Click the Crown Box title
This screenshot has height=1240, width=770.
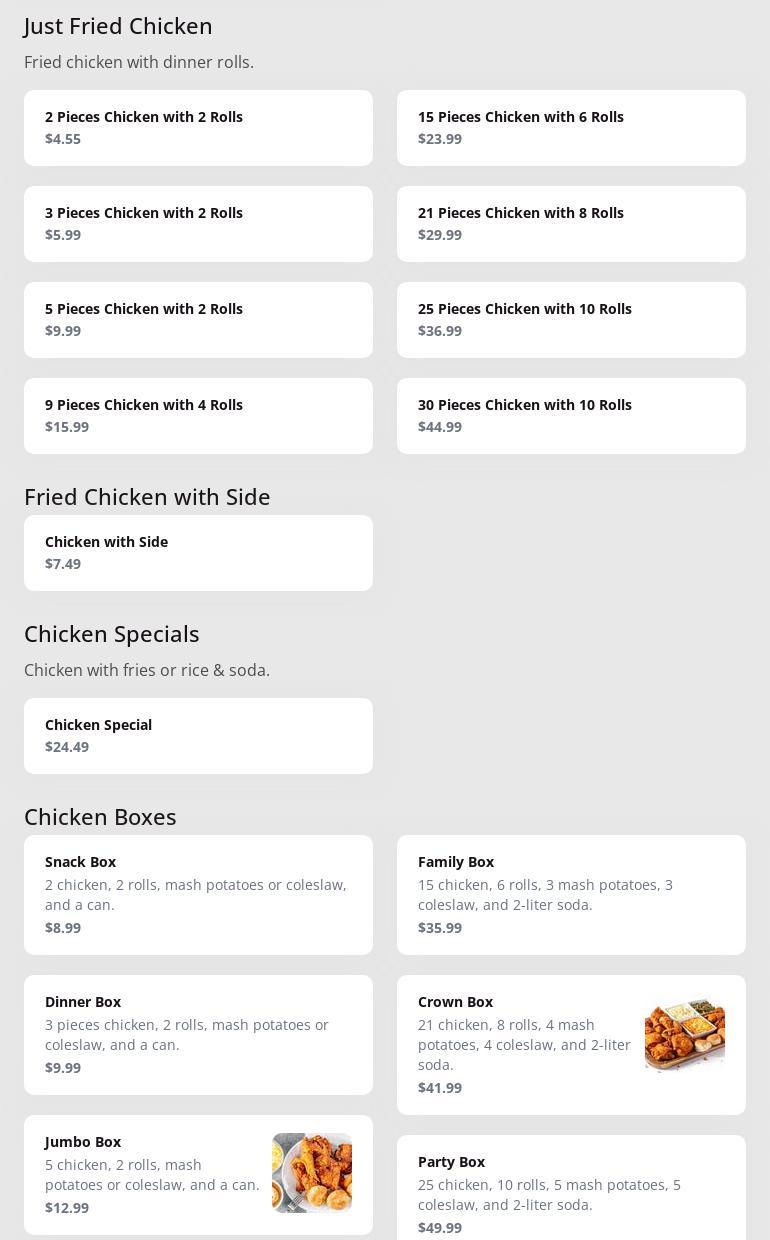click(455, 1002)
